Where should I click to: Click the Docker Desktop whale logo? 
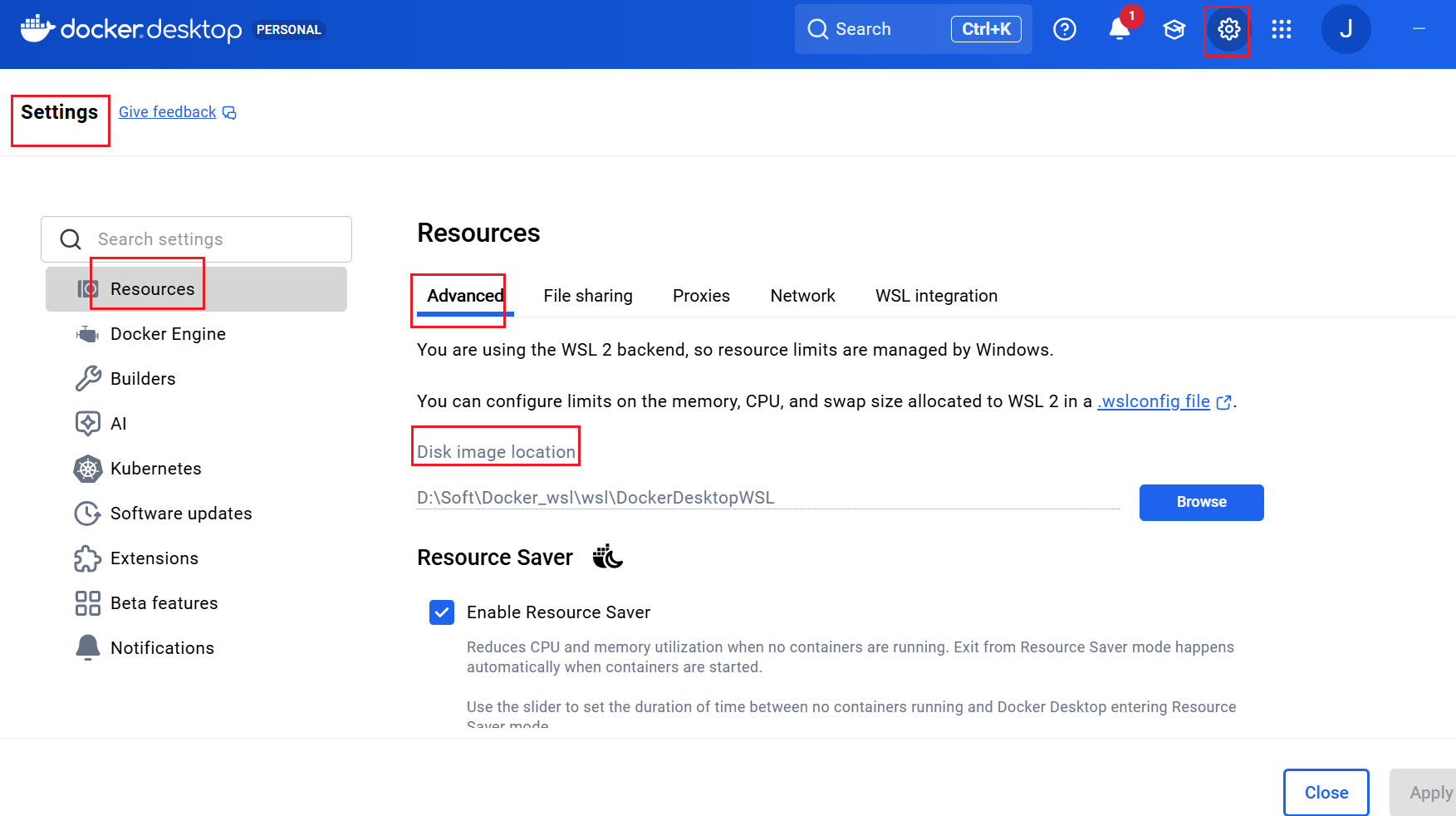[x=37, y=28]
